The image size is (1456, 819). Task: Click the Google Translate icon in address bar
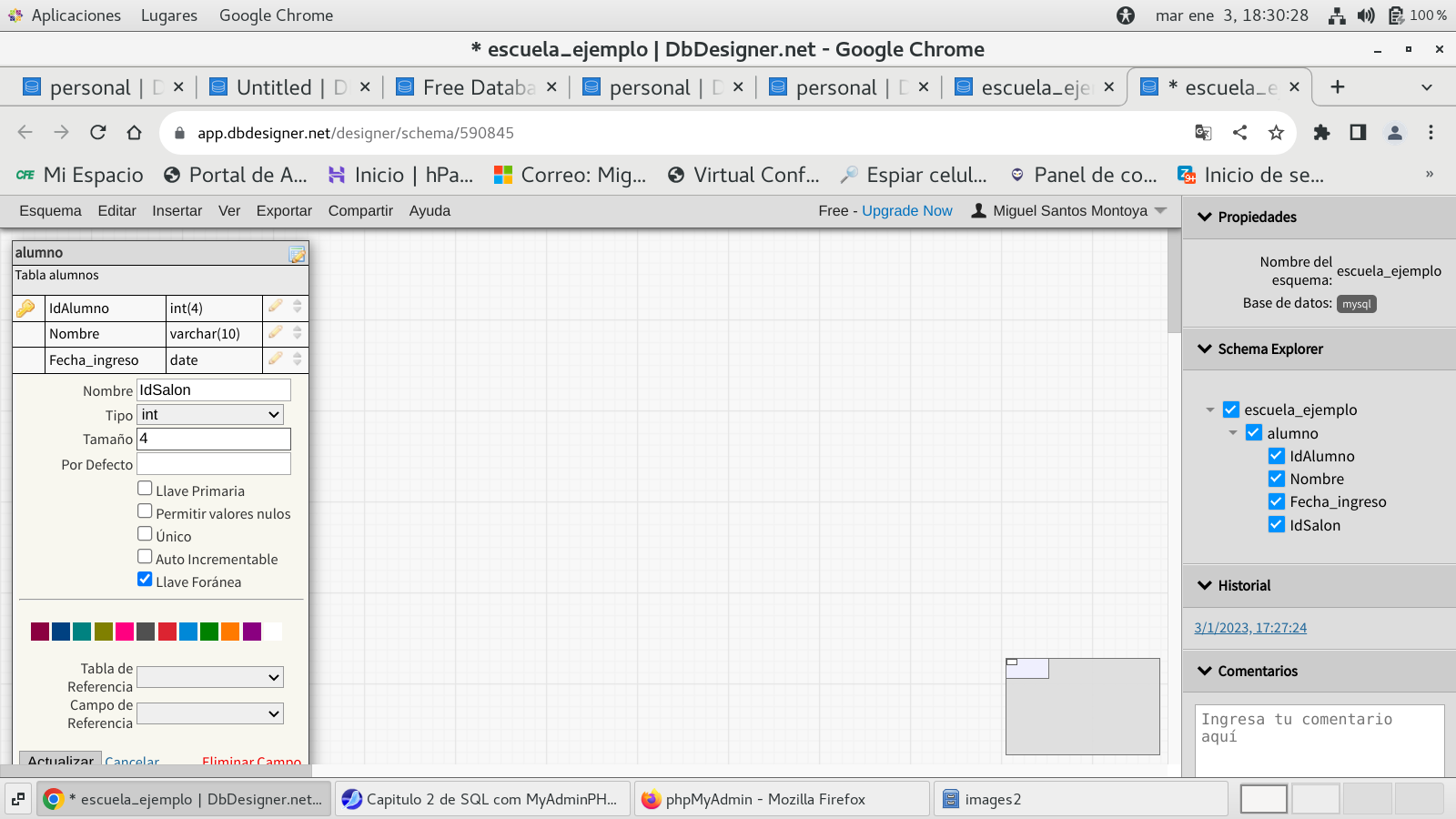pyautogui.click(x=1203, y=133)
